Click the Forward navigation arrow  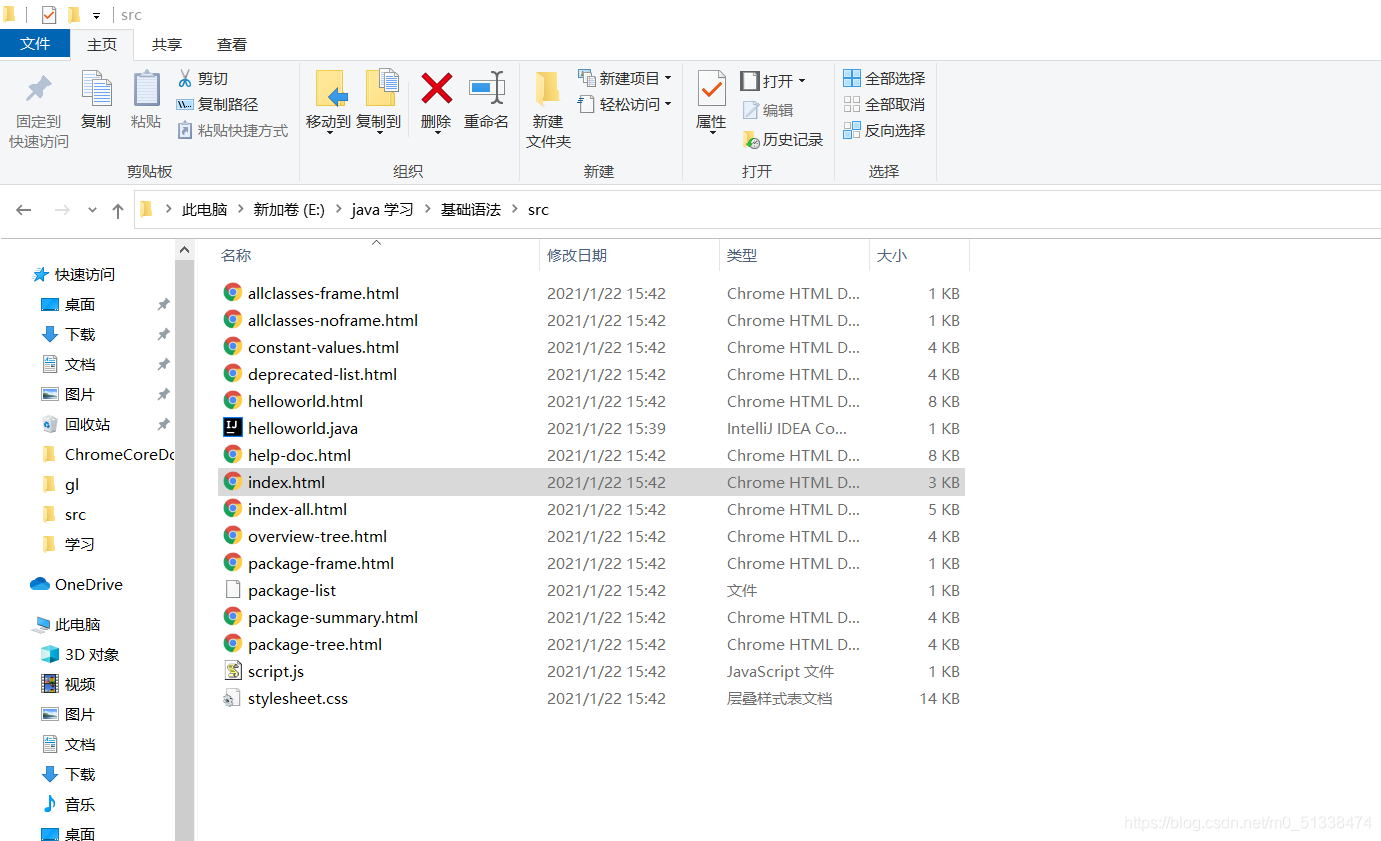[x=62, y=210]
